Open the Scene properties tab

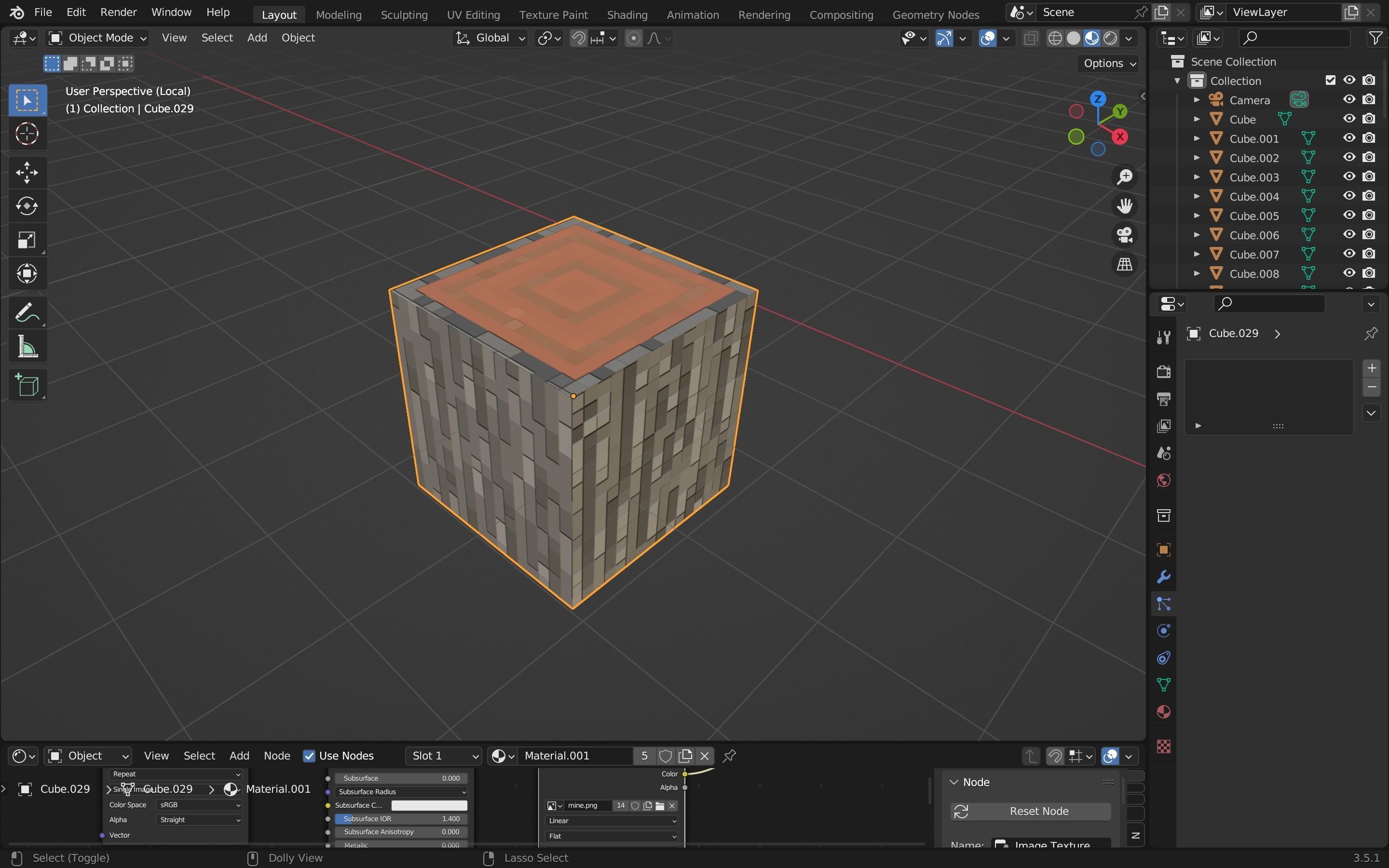pos(1163,453)
